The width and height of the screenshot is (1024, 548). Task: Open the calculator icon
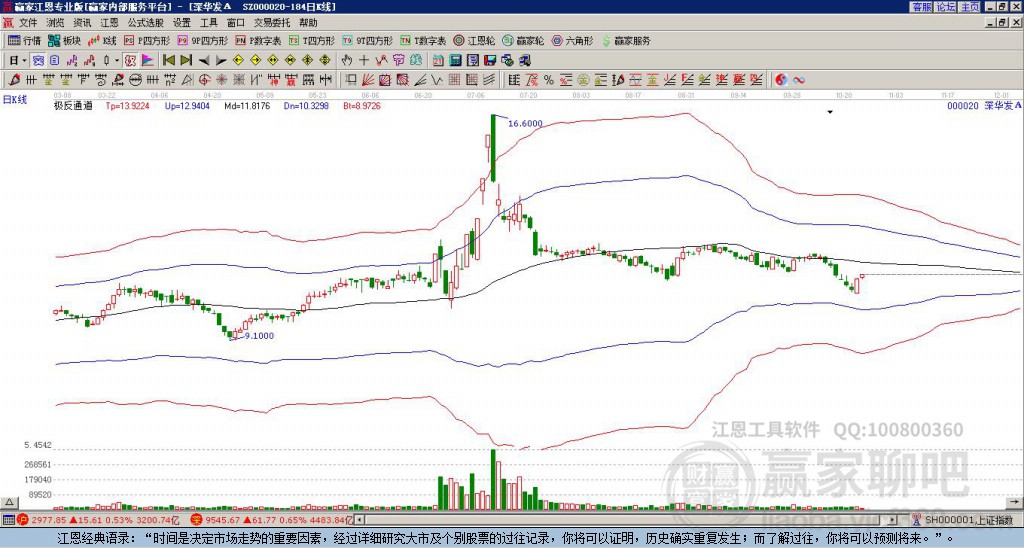[455, 61]
